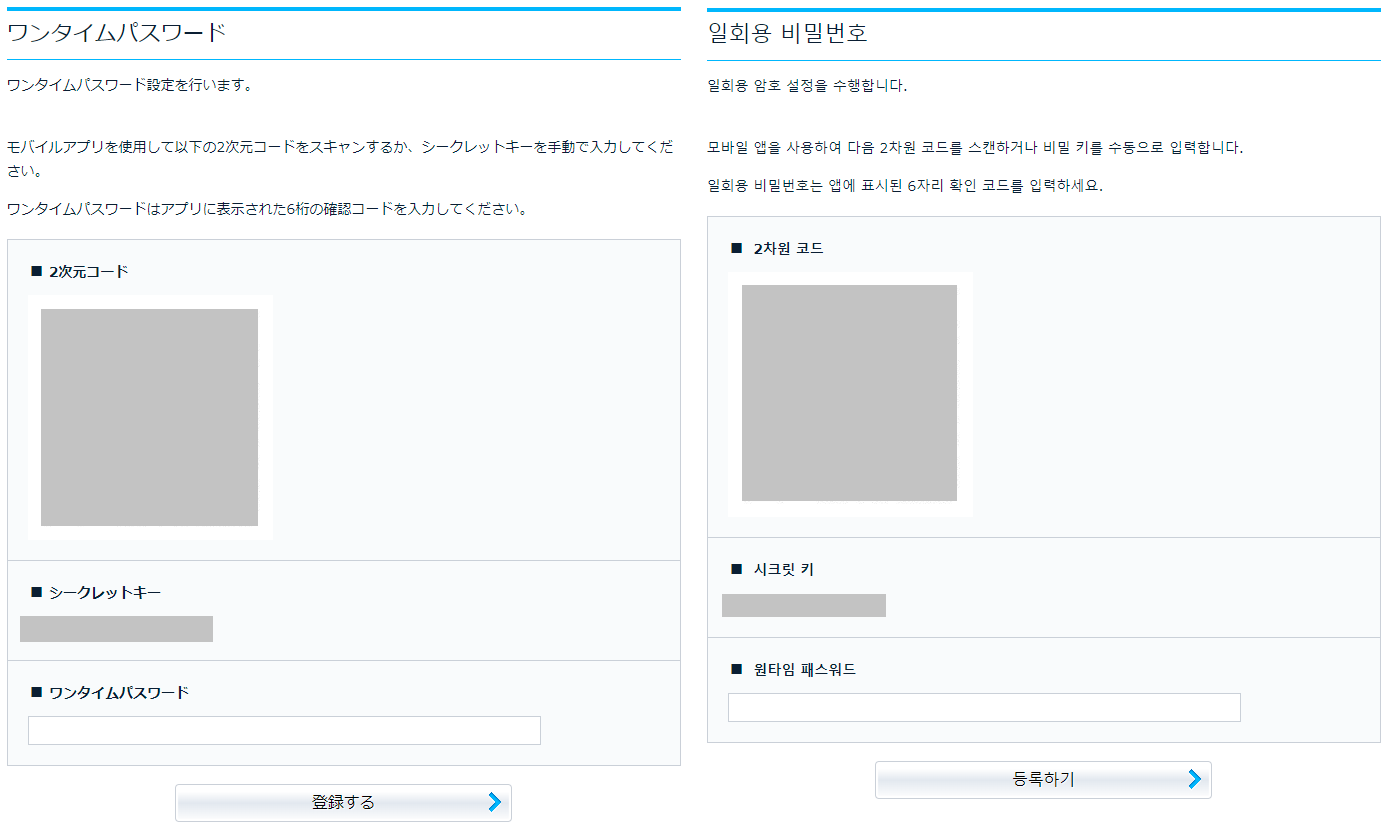Click the Korean sentence about 6자리 확인 코드
The image size is (1387, 833).
tap(905, 186)
